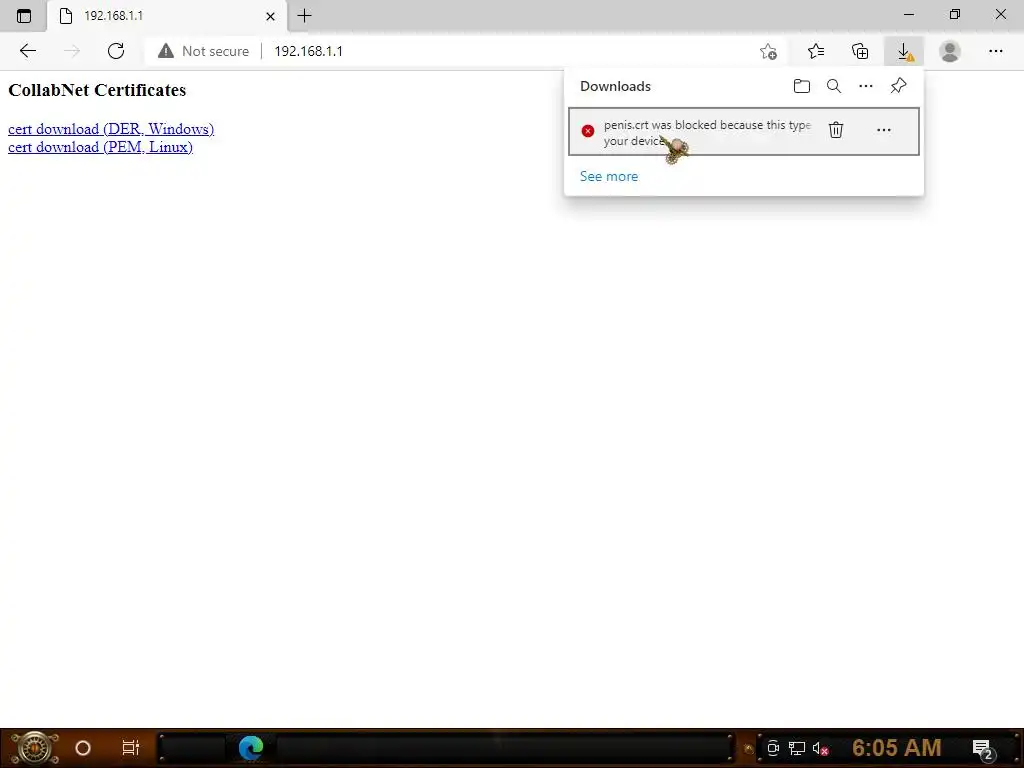Screen dimensions: 1024x768
Task: Open the Meet Now tray icon
Action: (773, 748)
